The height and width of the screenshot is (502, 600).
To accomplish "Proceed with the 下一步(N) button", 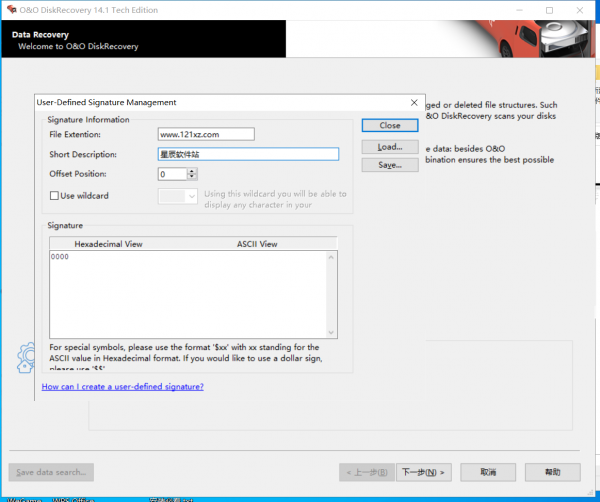I will (424, 473).
